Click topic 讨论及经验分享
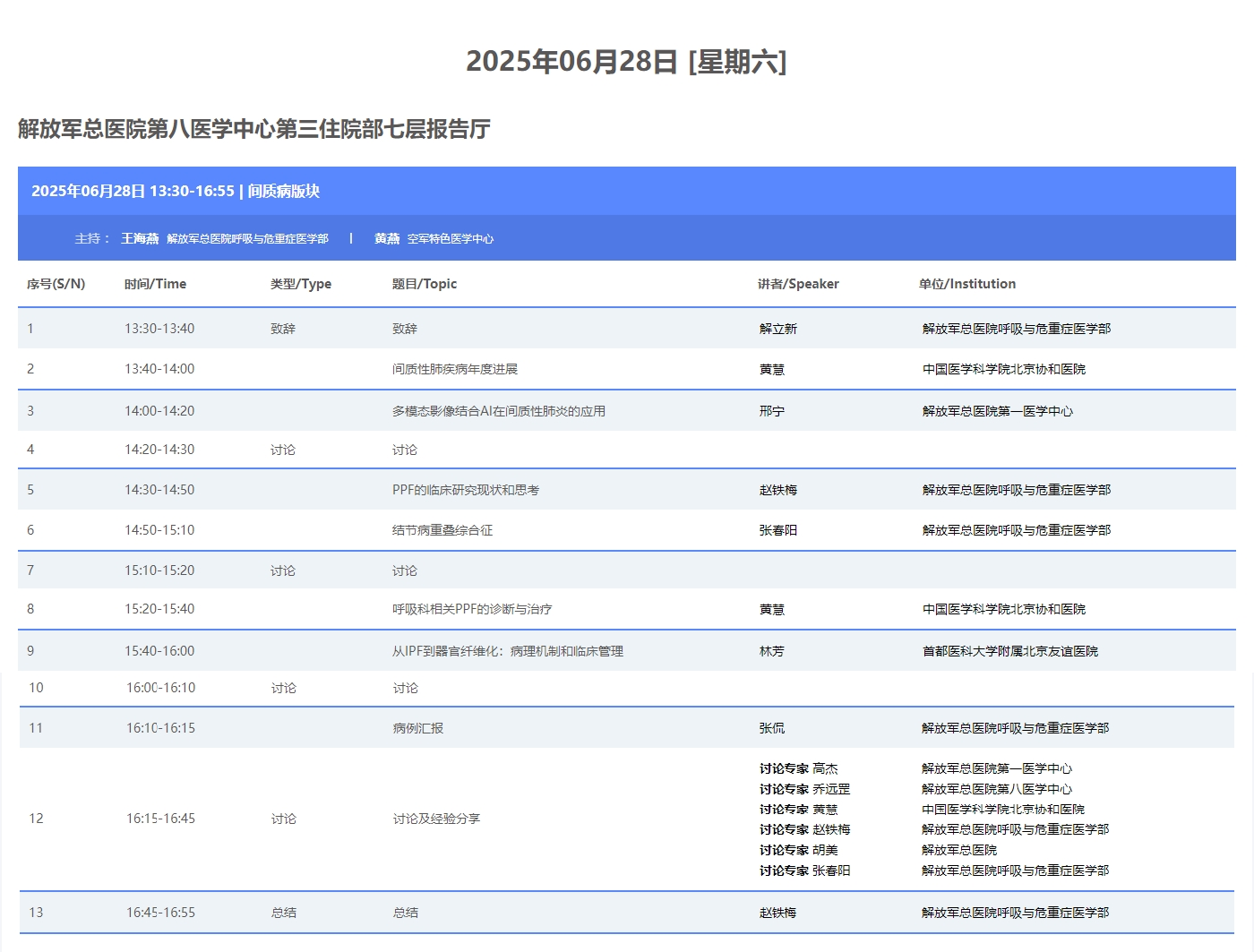Image resolution: width=1254 pixels, height=952 pixels. (437, 819)
